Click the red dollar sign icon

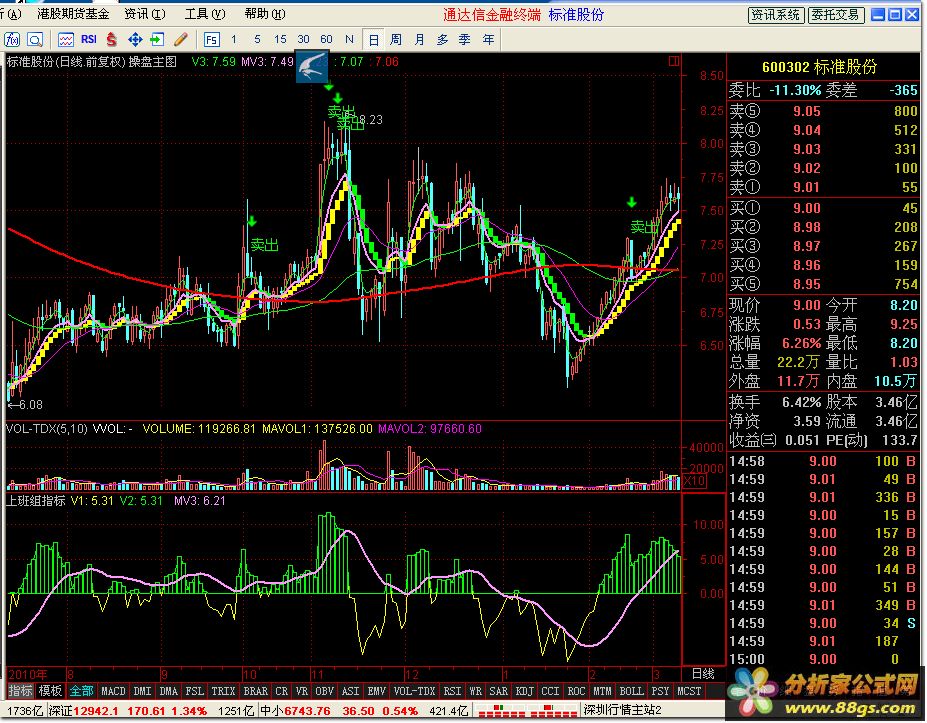coord(112,40)
